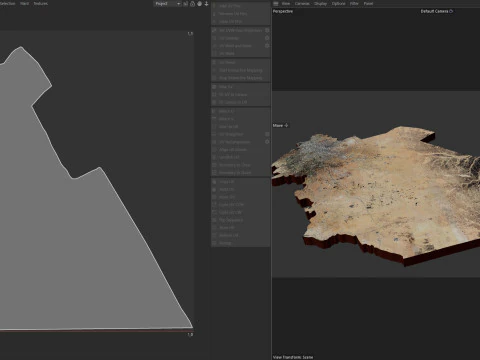The width and height of the screenshot is (480, 360).
Task: Choose Set UVW from Projection
Action: click(x=238, y=30)
